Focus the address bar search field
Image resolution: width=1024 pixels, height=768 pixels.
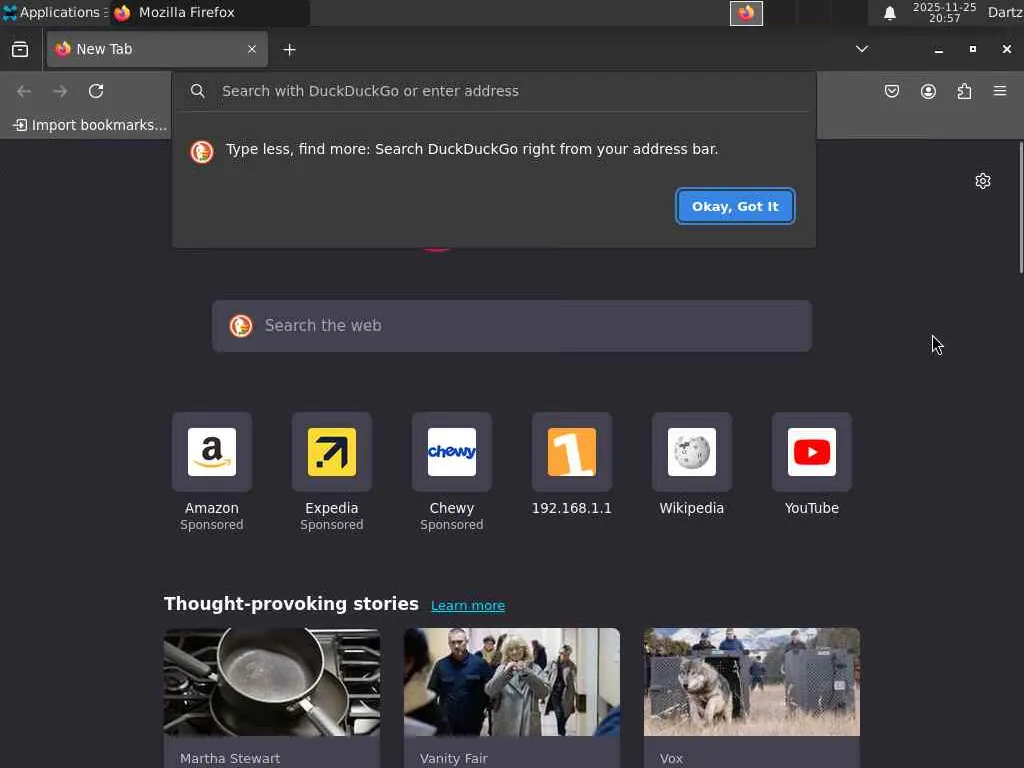click(x=496, y=91)
